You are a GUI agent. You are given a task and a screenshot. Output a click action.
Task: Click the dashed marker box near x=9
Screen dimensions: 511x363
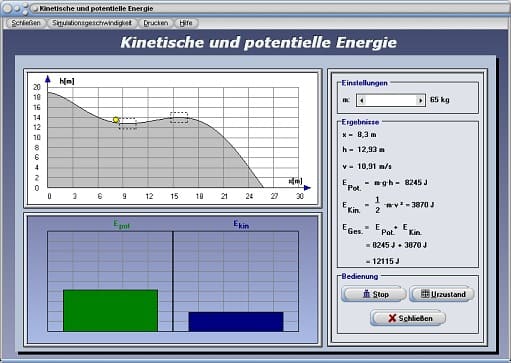pos(128,123)
